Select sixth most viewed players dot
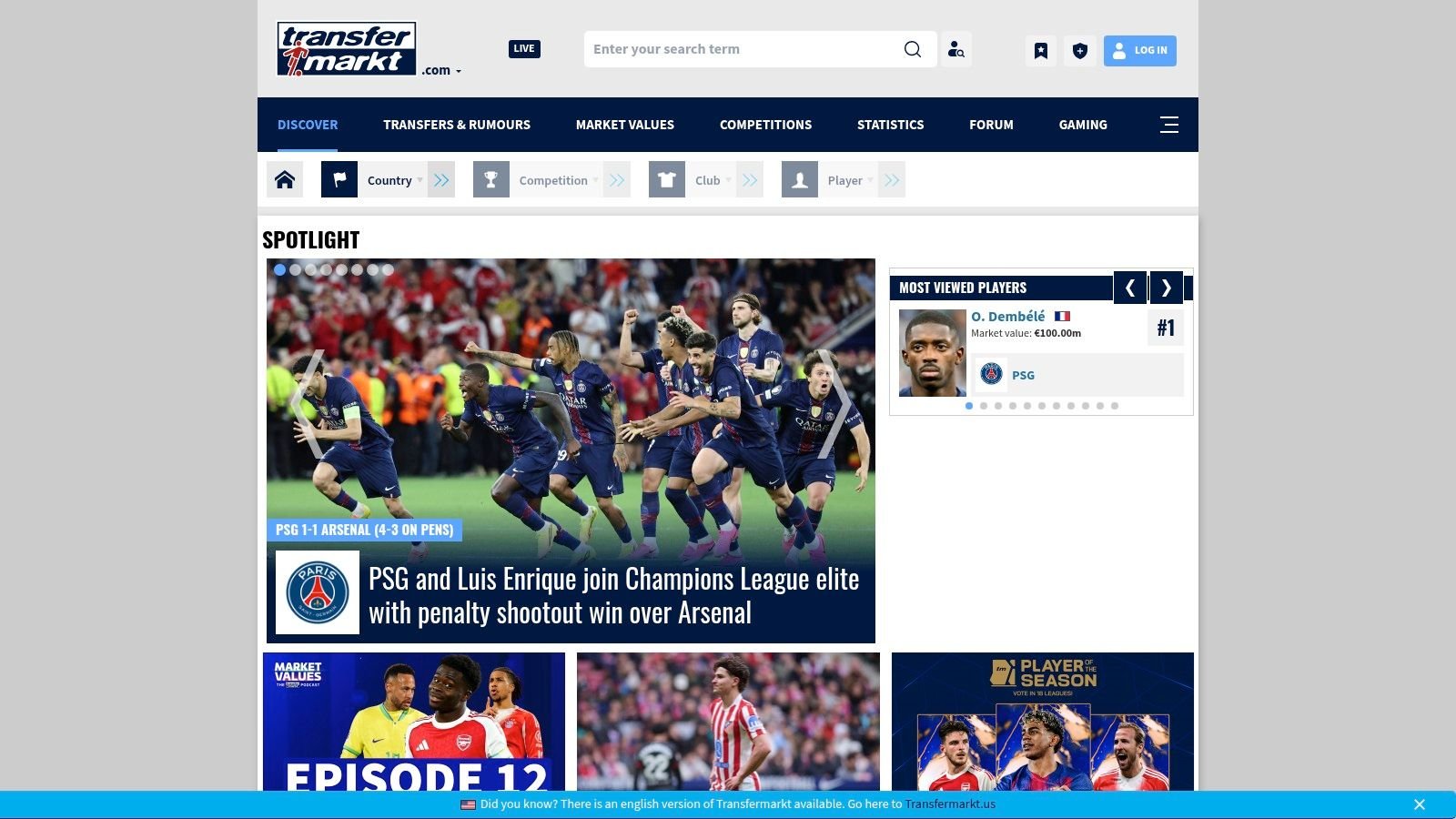Image resolution: width=1456 pixels, height=819 pixels. pyautogui.click(x=1042, y=406)
